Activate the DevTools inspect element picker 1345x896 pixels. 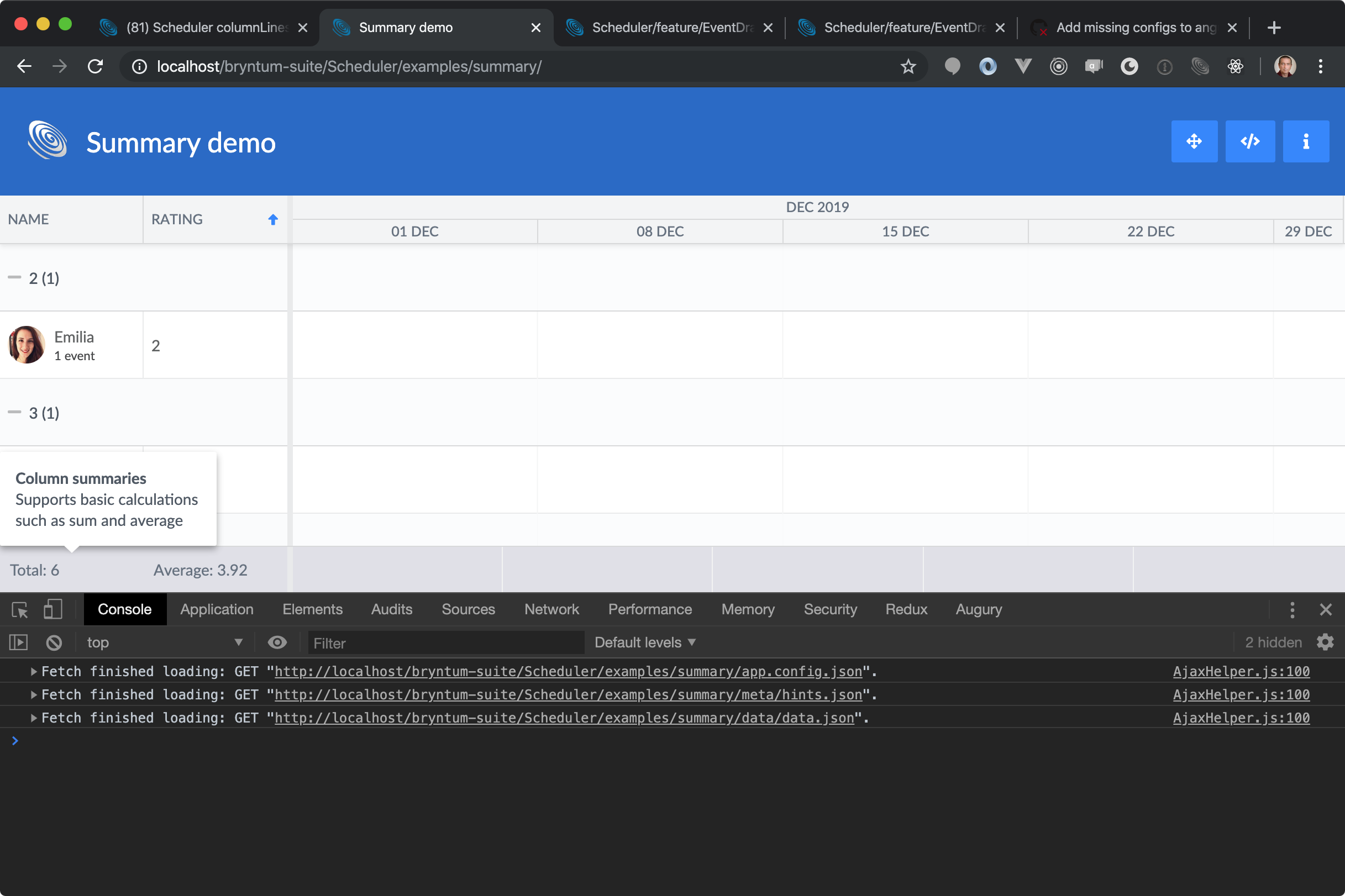20,610
